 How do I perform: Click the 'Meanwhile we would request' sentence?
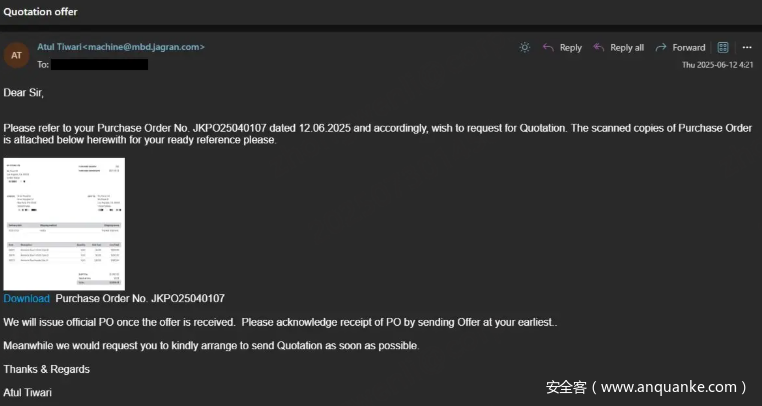(x=211, y=345)
